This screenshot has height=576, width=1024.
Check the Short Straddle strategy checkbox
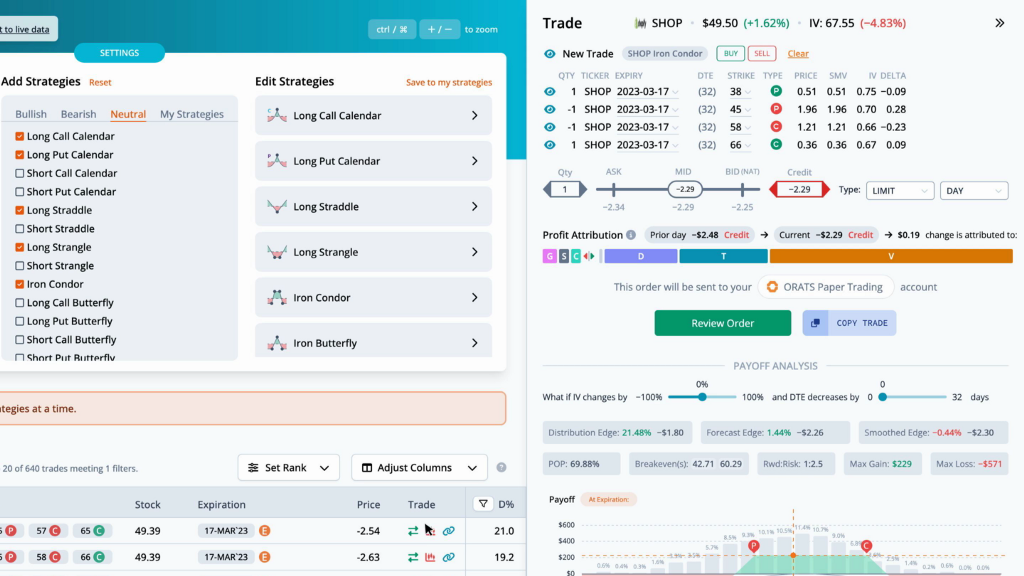tap(20, 229)
